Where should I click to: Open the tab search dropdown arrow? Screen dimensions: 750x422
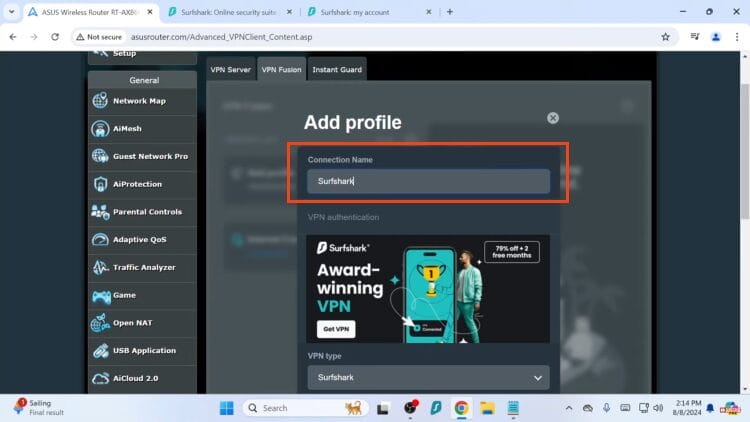(x=11, y=12)
